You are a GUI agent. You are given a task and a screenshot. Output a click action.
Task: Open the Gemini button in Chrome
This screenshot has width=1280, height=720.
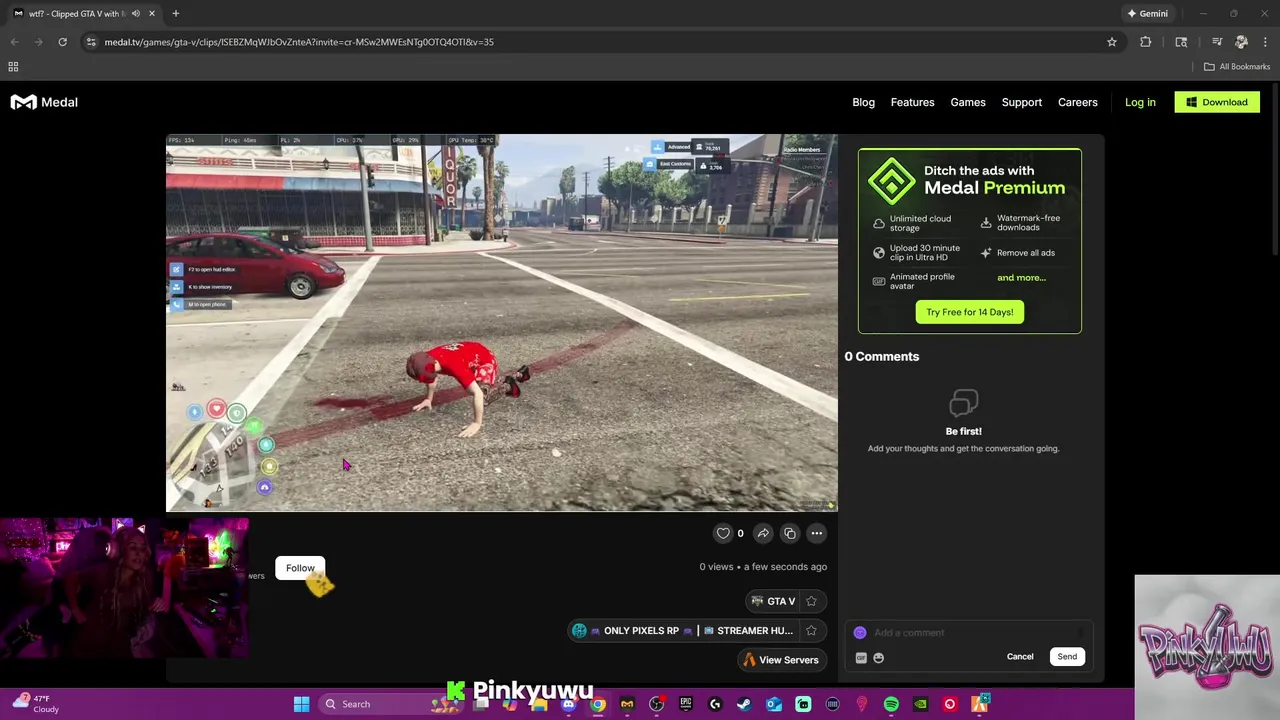[x=1147, y=14]
